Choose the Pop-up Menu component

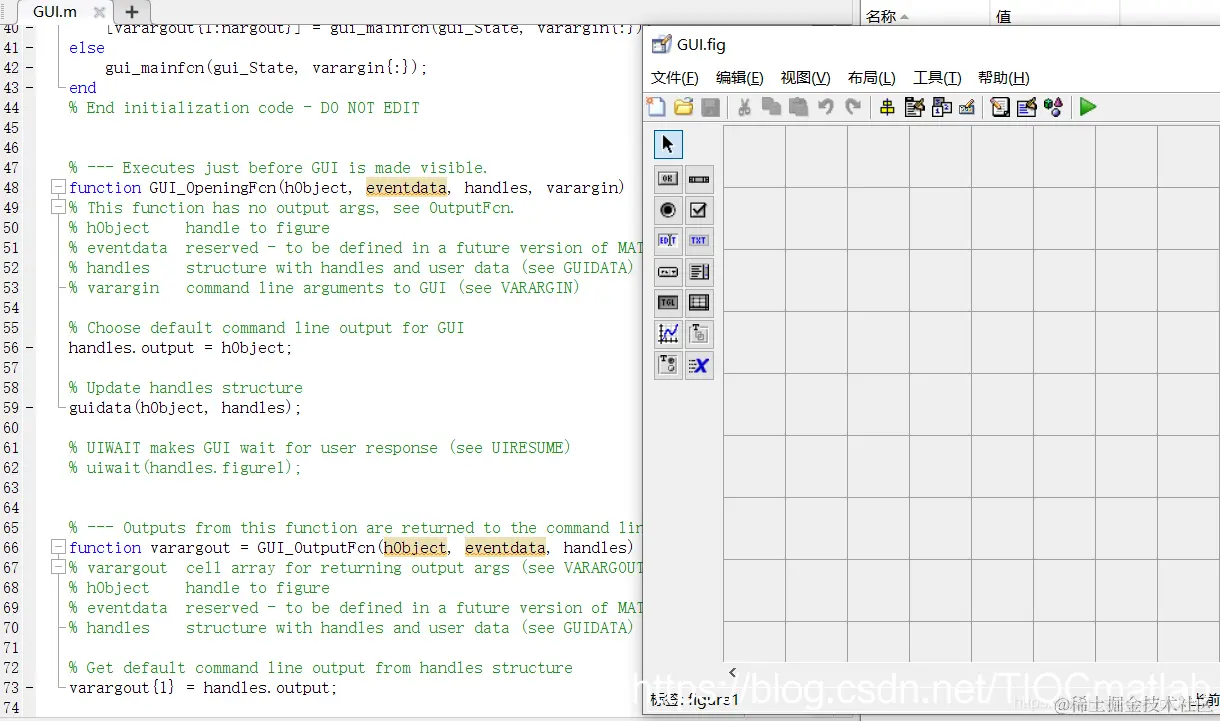click(x=668, y=272)
